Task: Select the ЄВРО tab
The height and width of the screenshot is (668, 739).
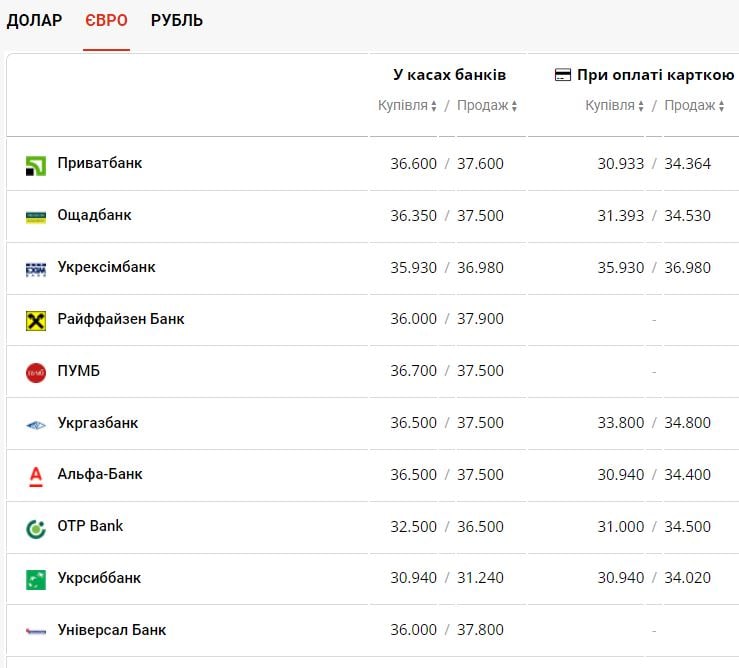Action: pos(106,21)
